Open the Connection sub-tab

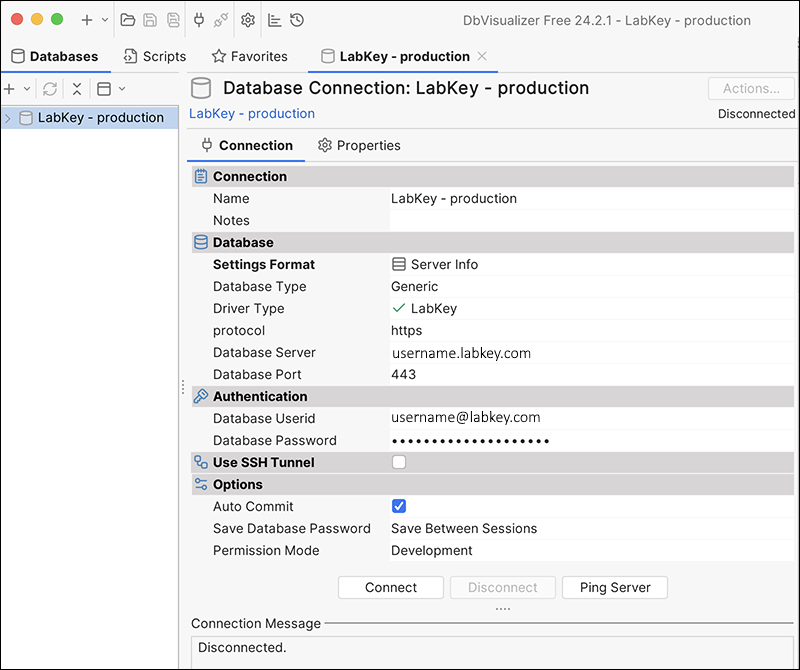coord(247,145)
